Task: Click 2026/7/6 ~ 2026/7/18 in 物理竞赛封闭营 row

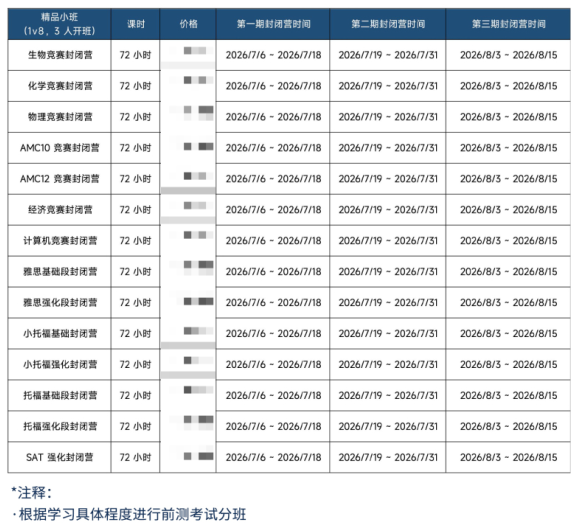Action: 273,117
